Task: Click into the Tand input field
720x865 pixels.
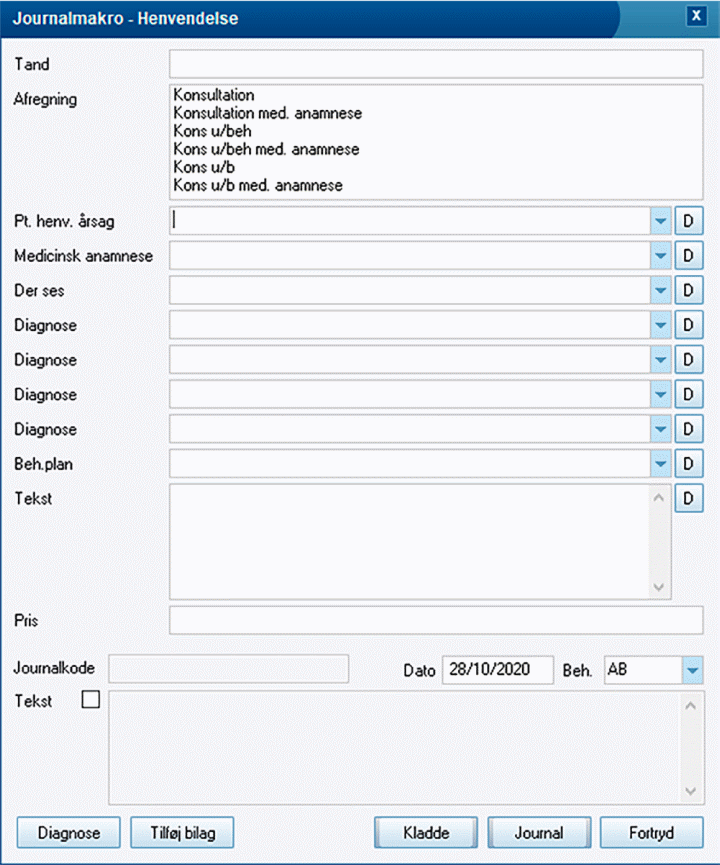Action: [x=436, y=64]
